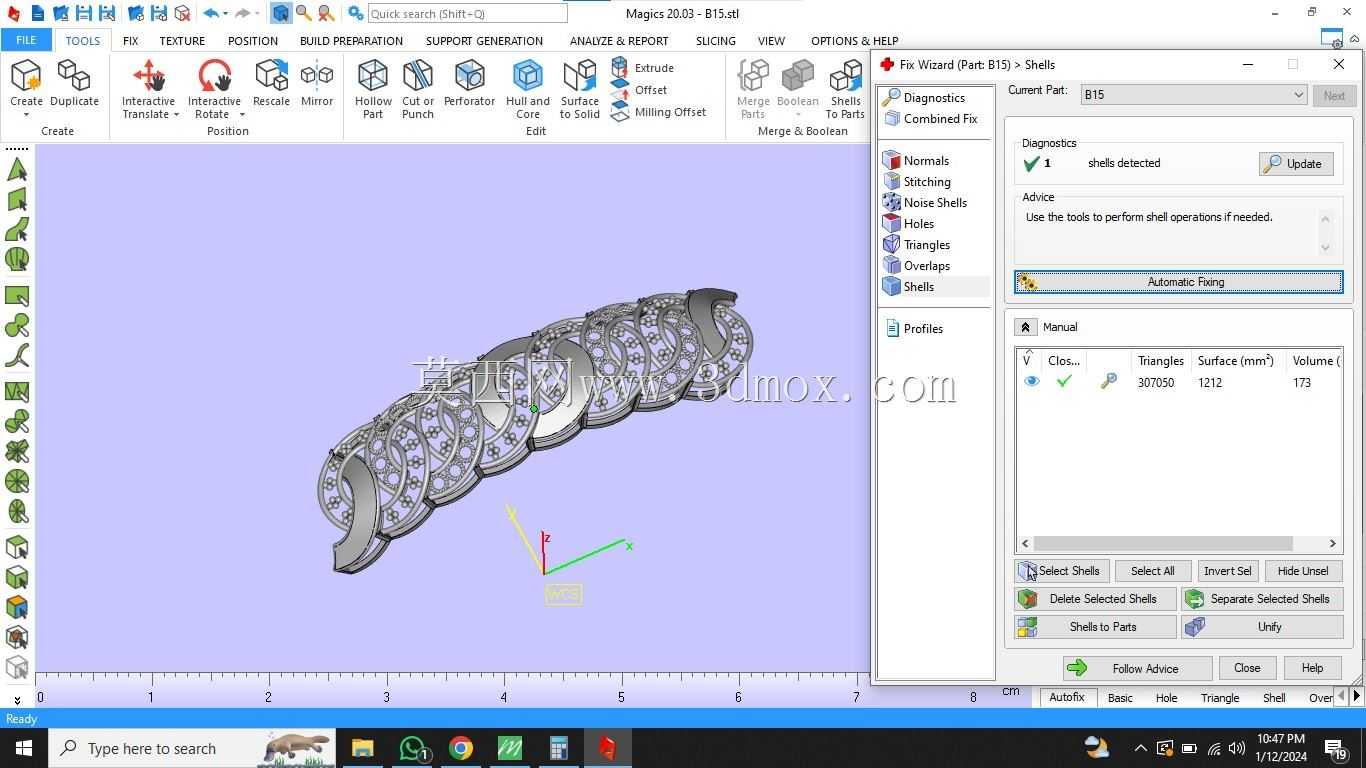
Task: Click the Unify button
Action: click(1262, 627)
